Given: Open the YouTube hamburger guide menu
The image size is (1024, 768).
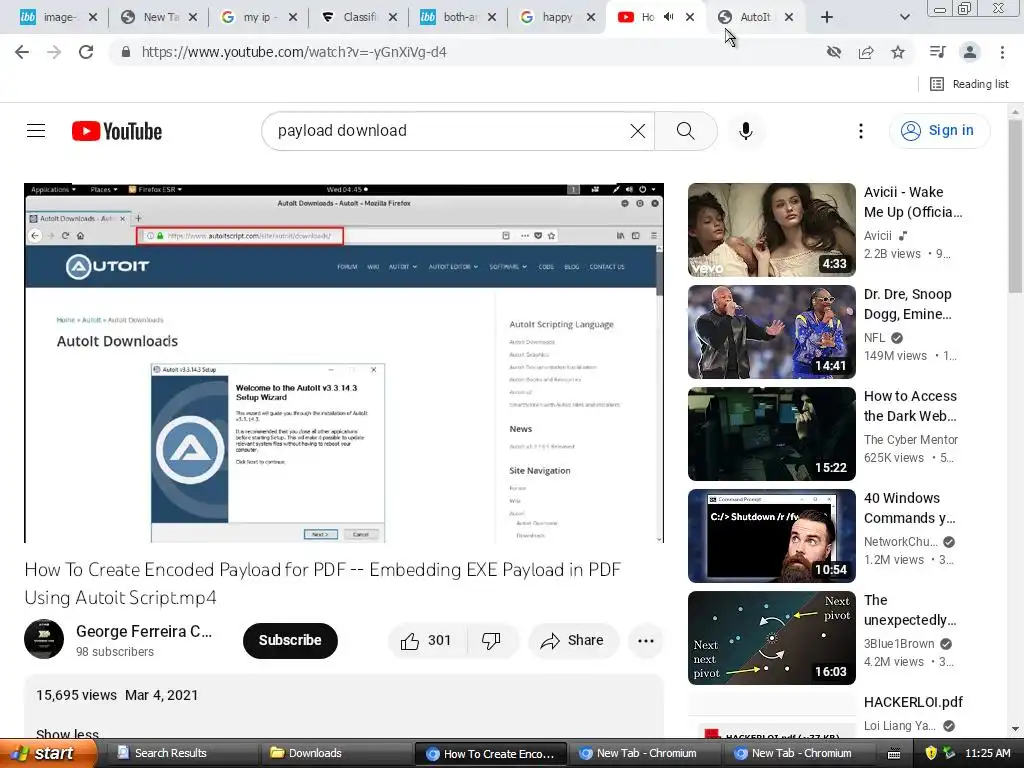Looking at the screenshot, I should [36, 131].
